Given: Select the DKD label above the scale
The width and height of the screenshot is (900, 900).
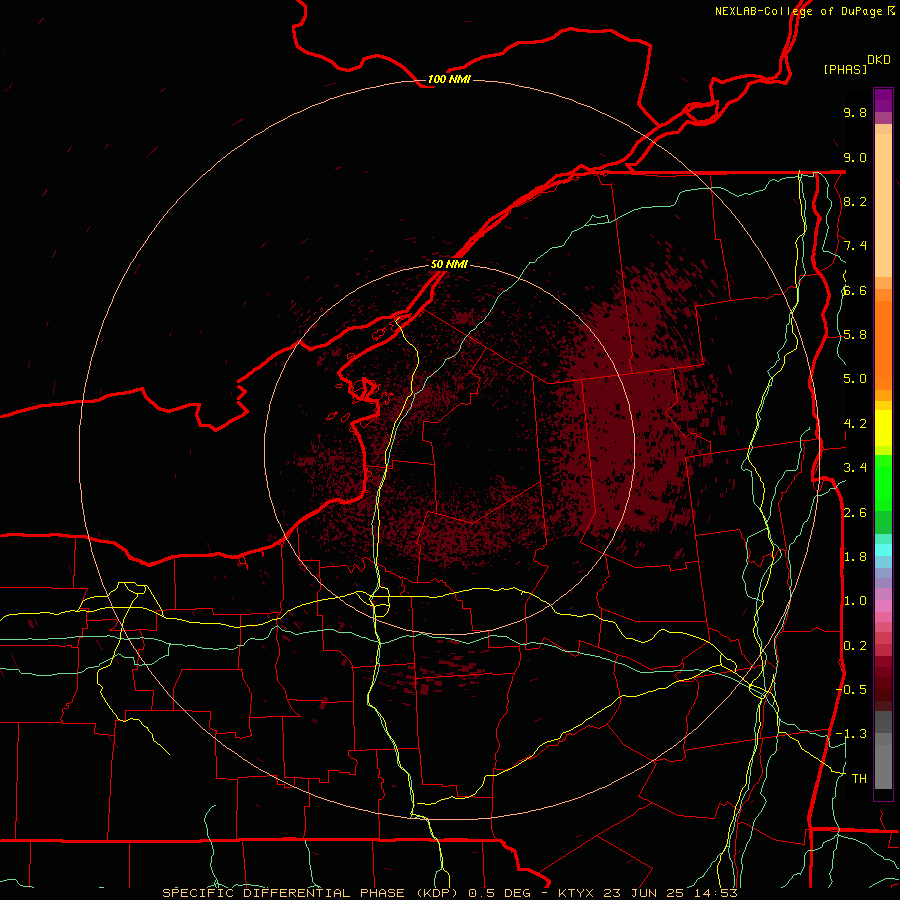Looking at the screenshot, I should (x=879, y=60).
